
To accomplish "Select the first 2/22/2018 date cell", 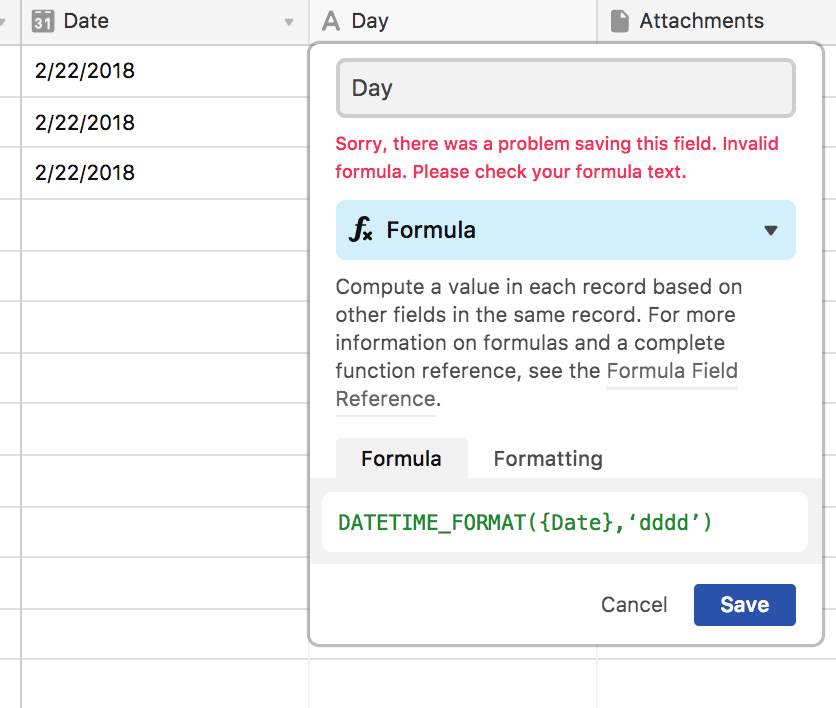I will (165, 71).
